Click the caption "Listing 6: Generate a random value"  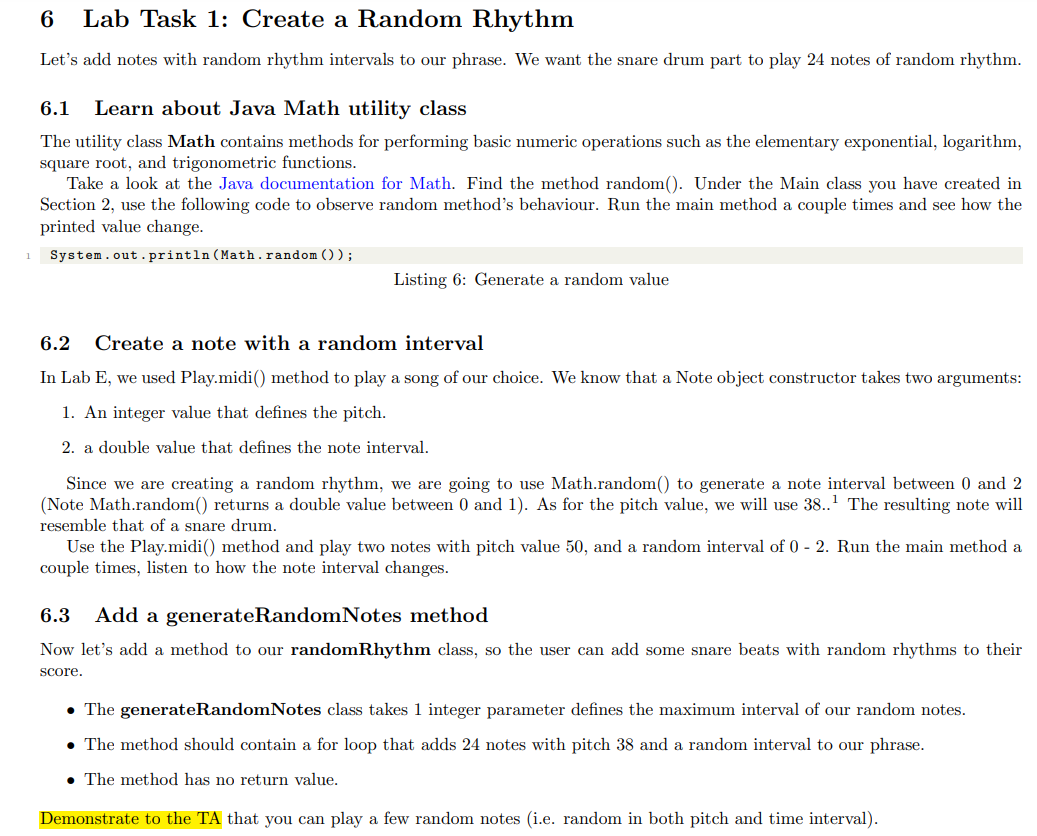[531, 279]
